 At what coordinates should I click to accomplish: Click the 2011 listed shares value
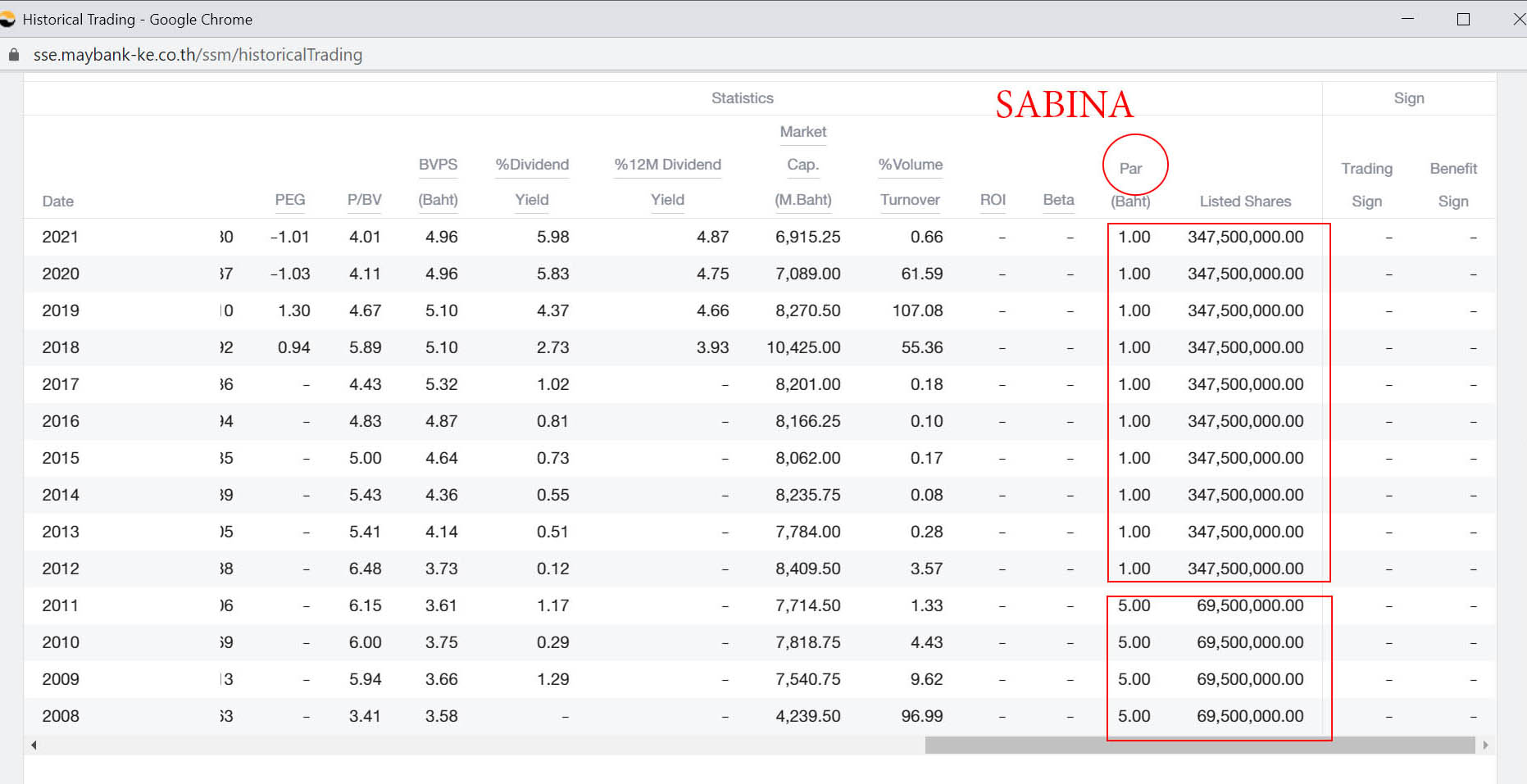click(x=1249, y=605)
